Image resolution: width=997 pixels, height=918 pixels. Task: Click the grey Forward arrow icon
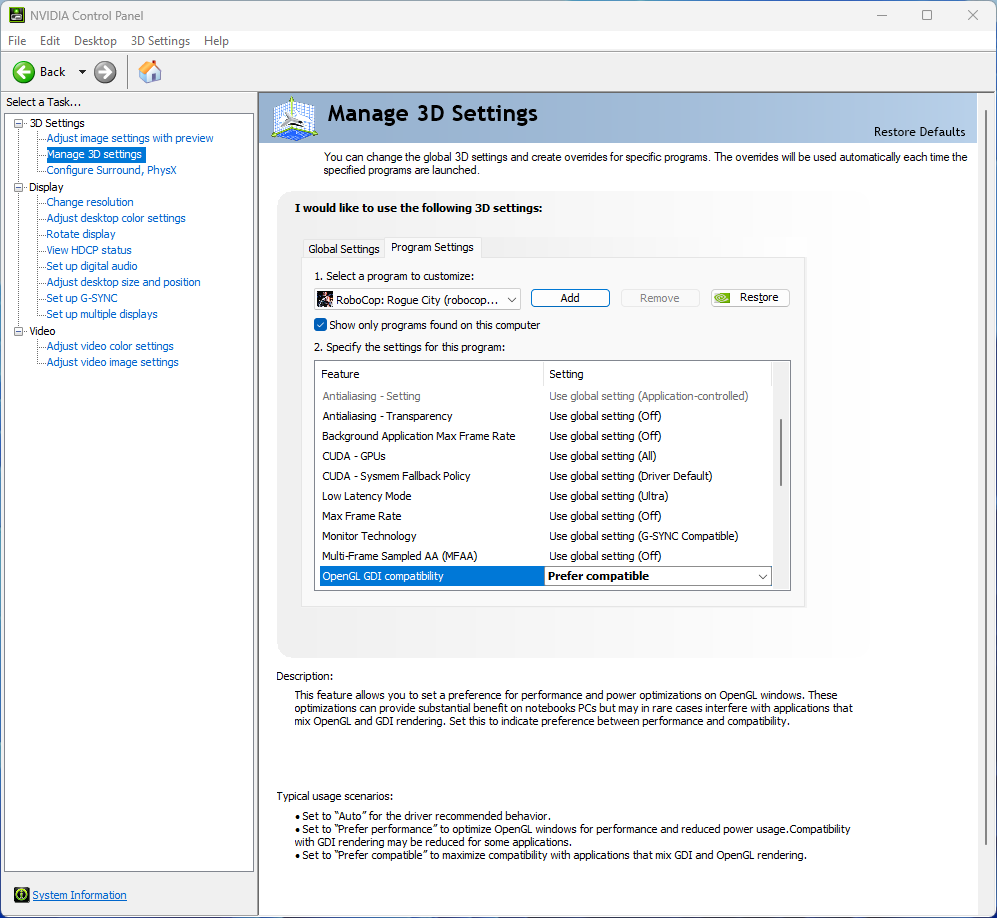pos(106,72)
